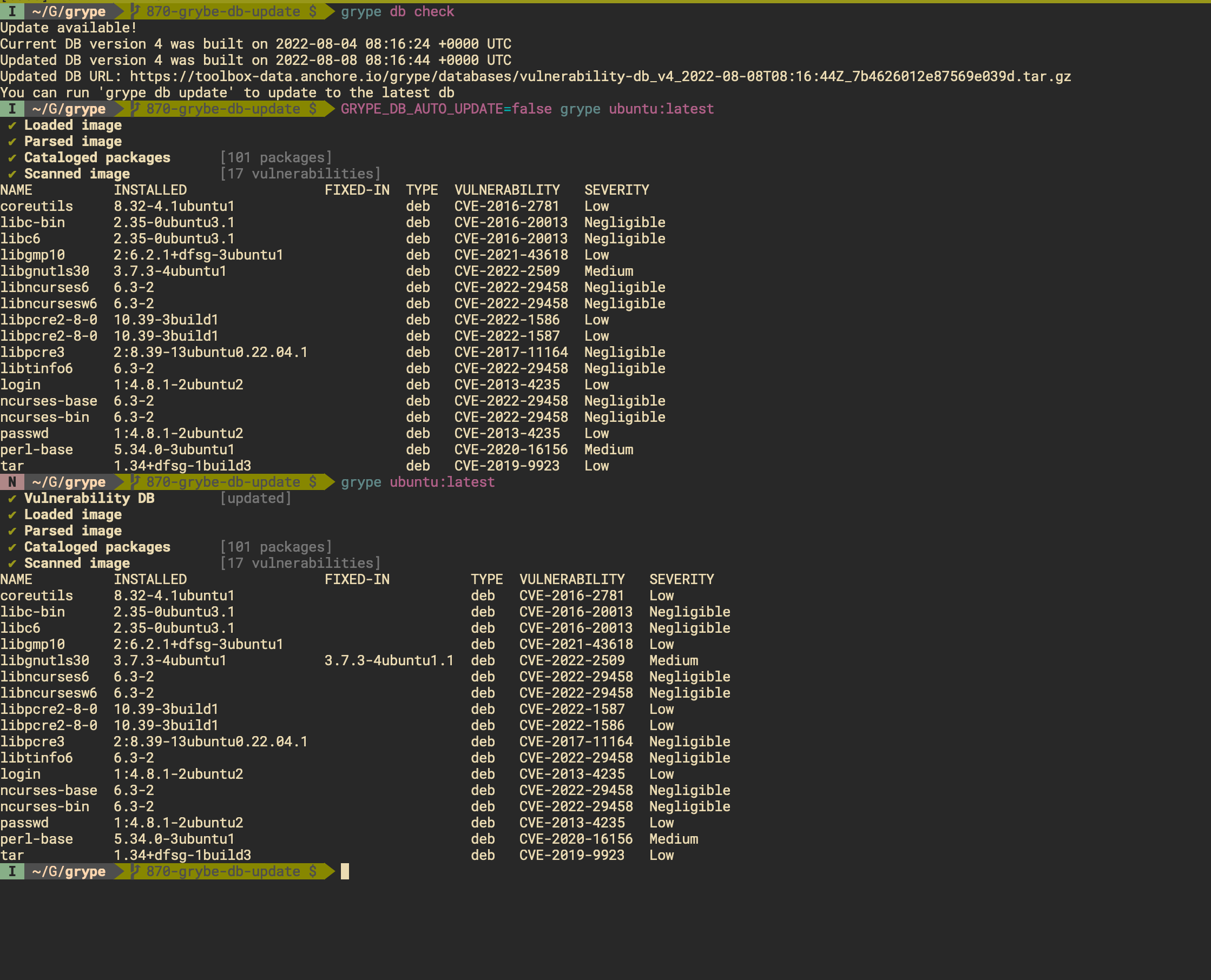
Task: Click the checkmark next to "Cataloged packages" in first scan
Action: pos(11,157)
